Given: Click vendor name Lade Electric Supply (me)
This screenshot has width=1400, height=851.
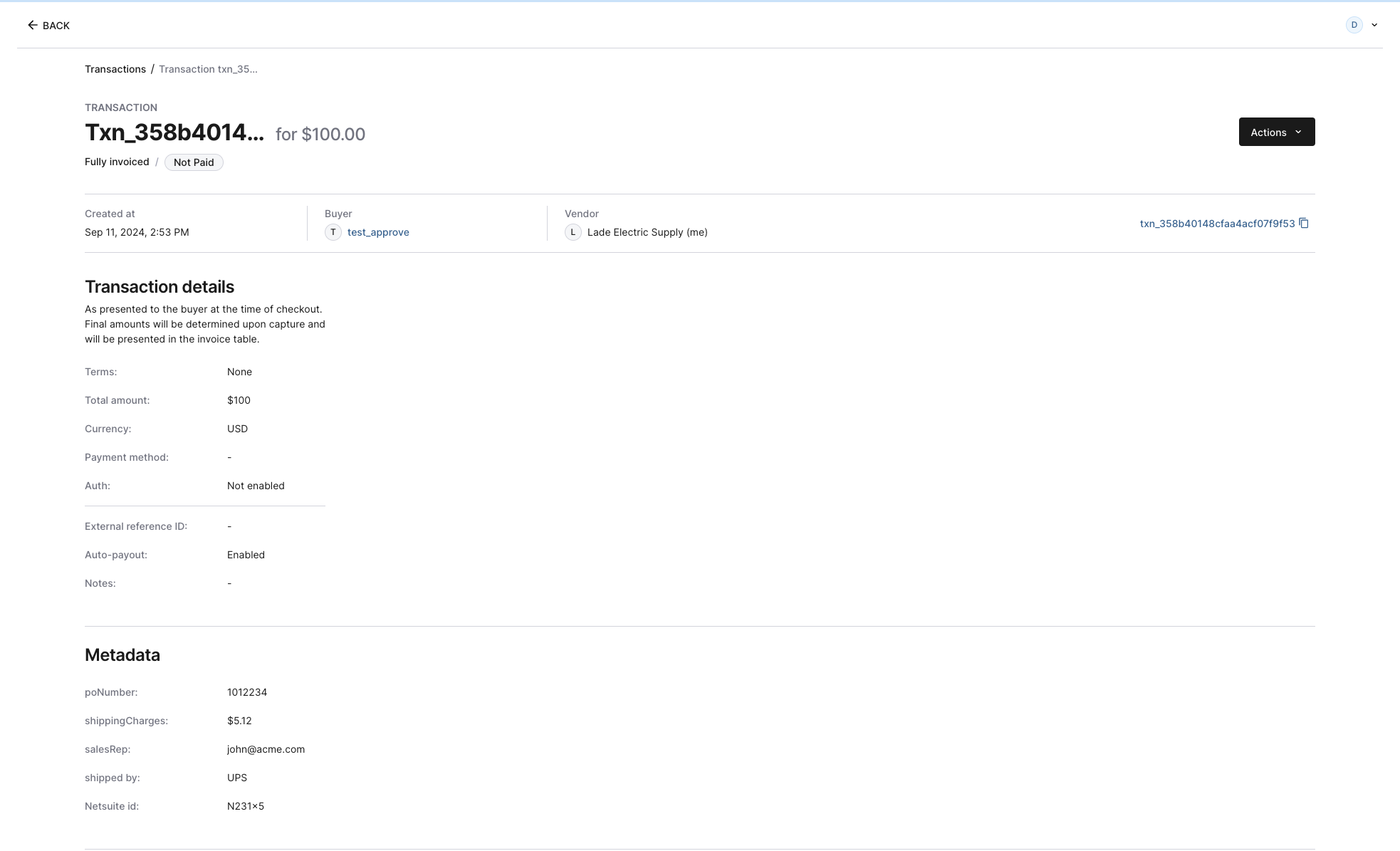Looking at the screenshot, I should [x=647, y=232].
